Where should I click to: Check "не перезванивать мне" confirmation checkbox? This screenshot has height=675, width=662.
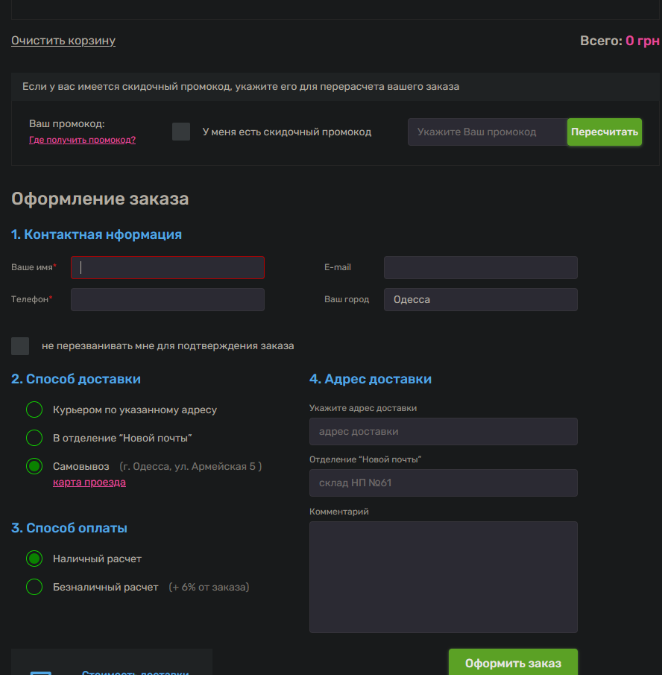20,346
